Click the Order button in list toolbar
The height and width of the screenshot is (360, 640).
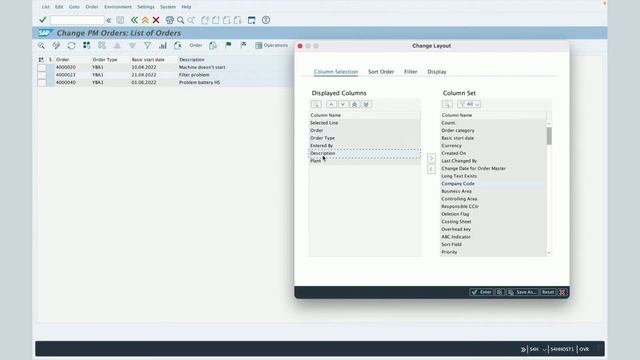[x=196, y=45]
